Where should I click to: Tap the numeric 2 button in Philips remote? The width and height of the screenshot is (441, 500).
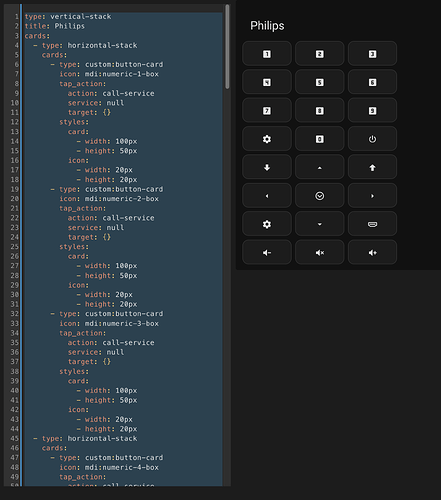click(319, 54)
